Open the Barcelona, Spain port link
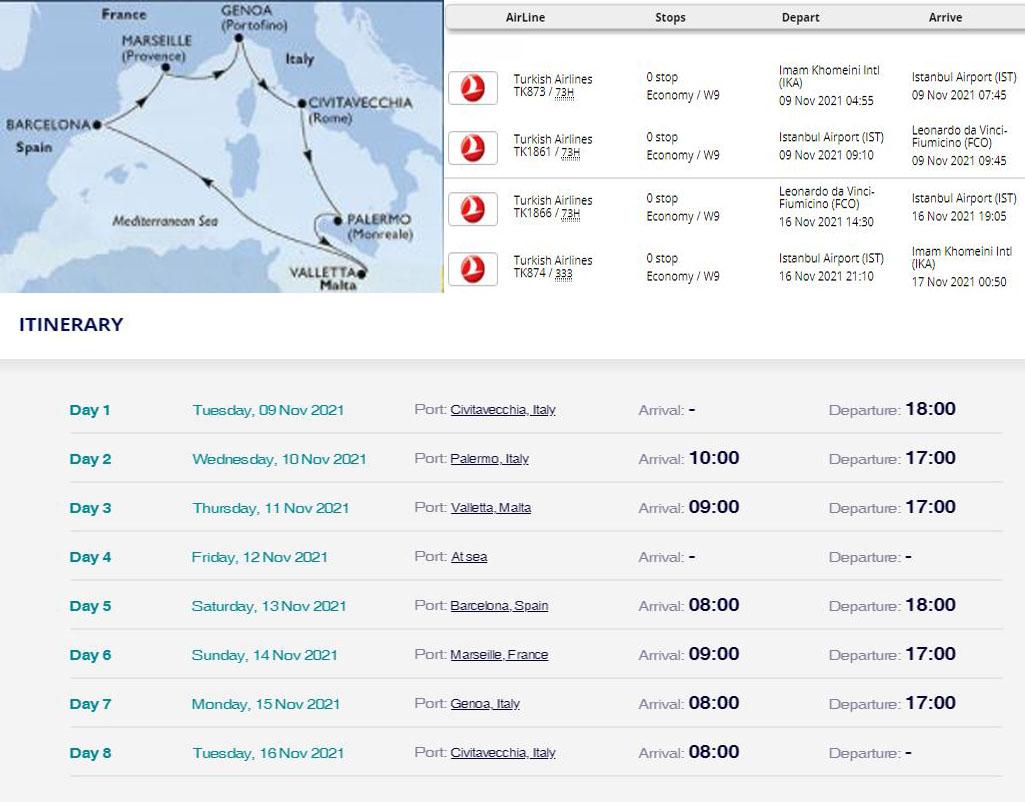The width and height of the screenshot is (1025, 802). coord(499,606)
